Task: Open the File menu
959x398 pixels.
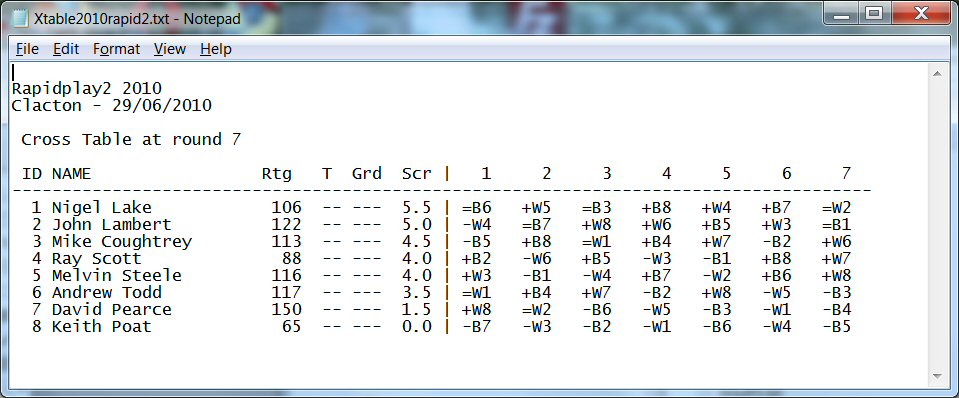Action: (x=27, y=49)
